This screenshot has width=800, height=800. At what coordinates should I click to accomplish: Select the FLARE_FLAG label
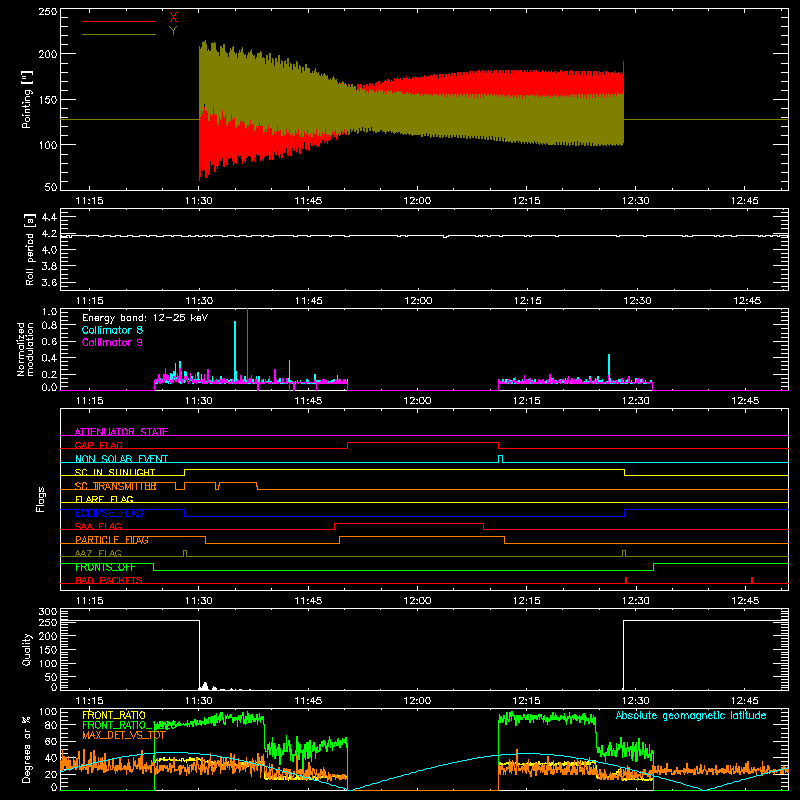[104, 499]
